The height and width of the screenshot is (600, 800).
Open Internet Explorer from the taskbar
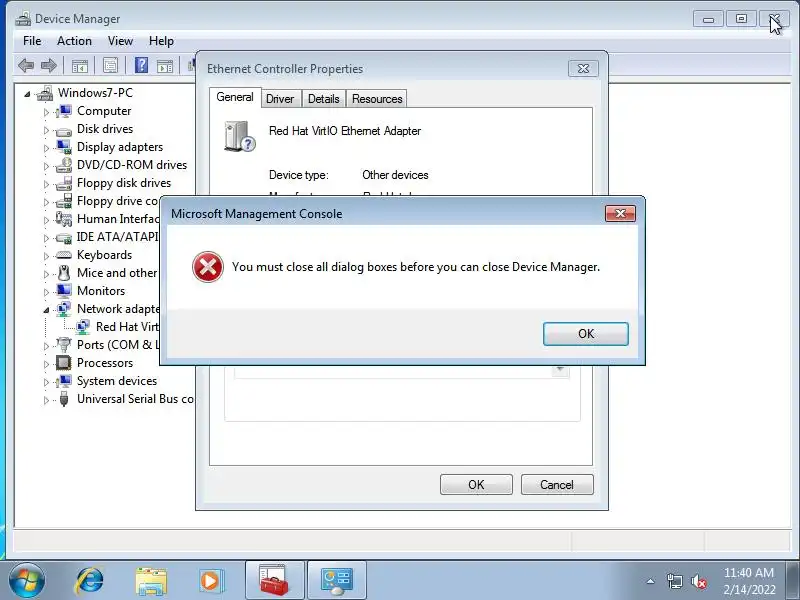point(90,581)
